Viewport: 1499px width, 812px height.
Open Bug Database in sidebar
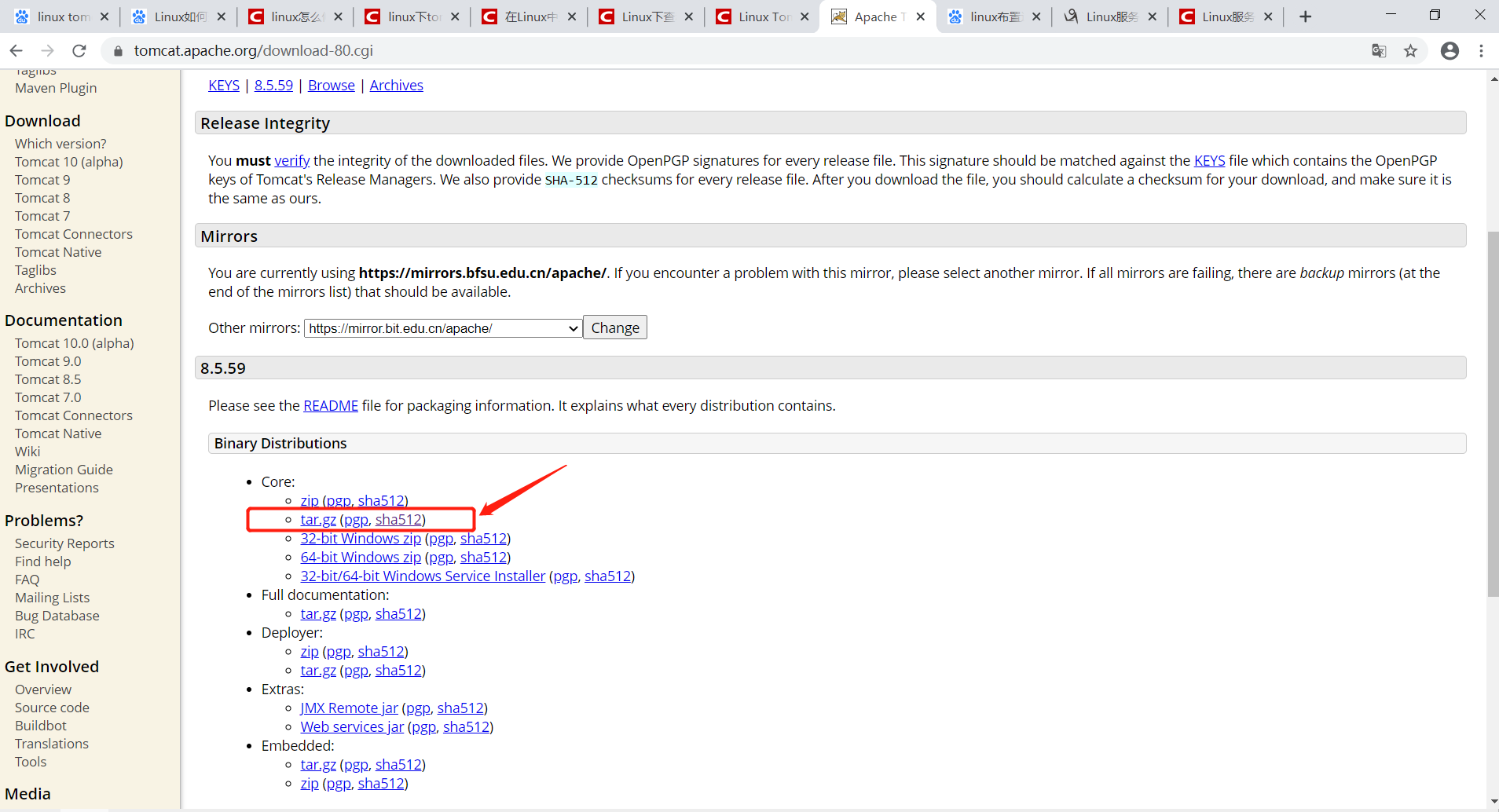tap(57, 616)
